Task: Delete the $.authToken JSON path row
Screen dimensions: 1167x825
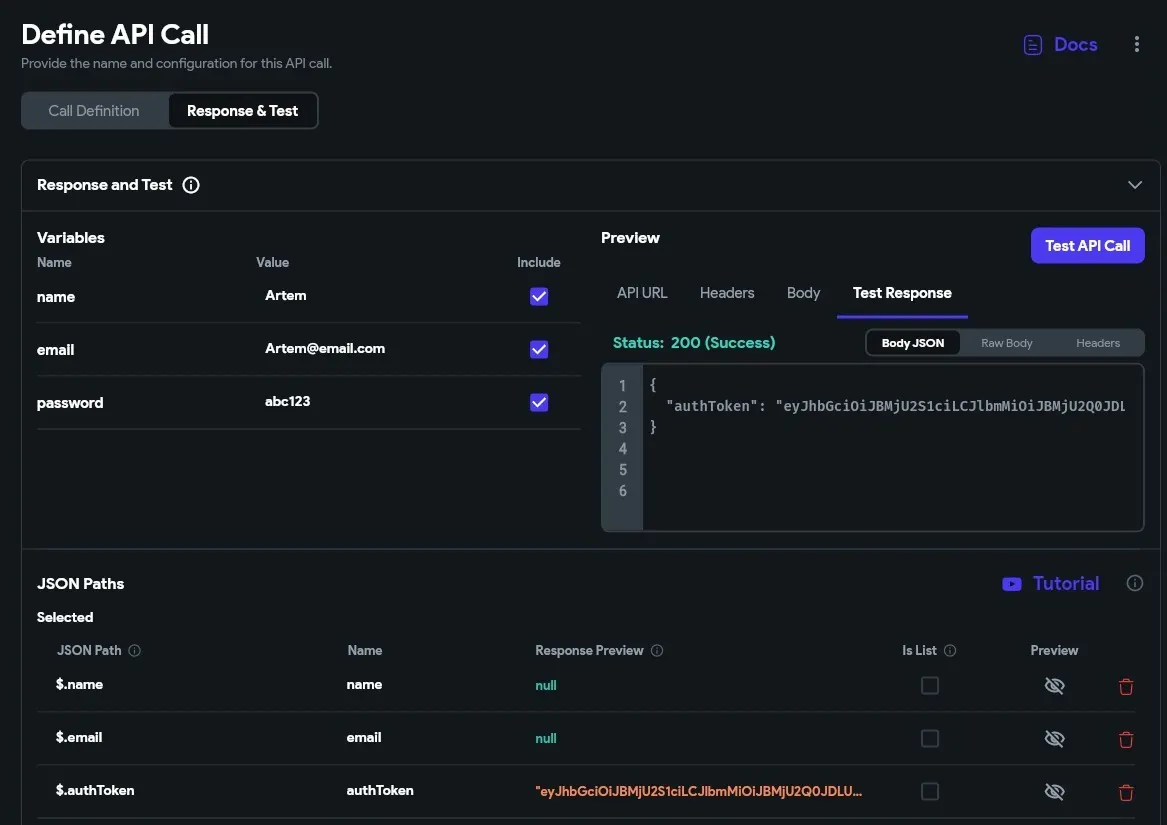Action: [1126, 792]
